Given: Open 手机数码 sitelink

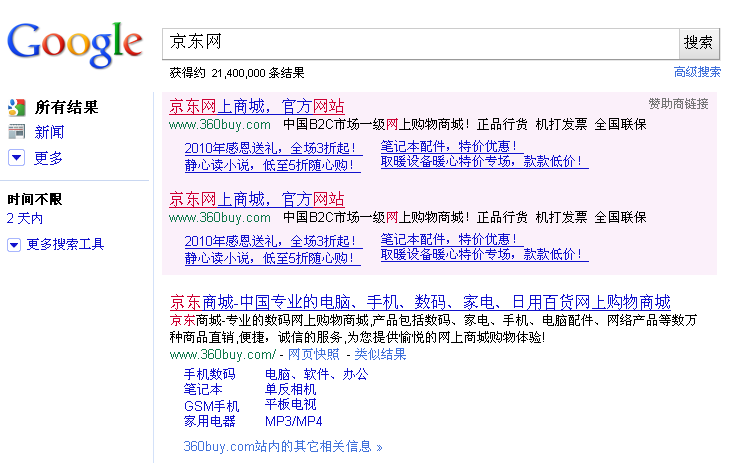Looking at the screenshot, I should (209, 374).
